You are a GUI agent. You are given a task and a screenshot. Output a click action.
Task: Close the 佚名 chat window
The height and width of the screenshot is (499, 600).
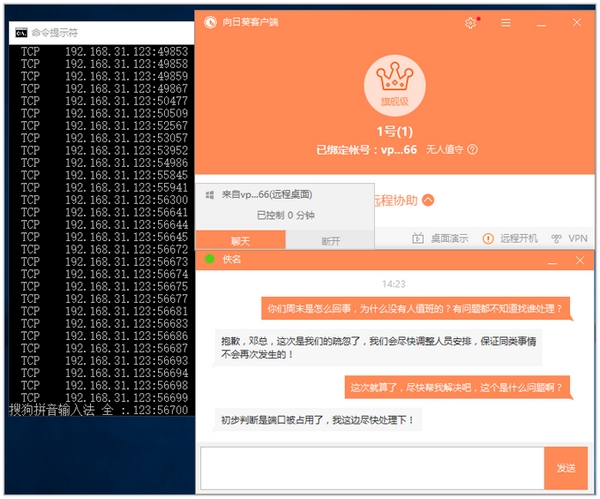(580, 261)
